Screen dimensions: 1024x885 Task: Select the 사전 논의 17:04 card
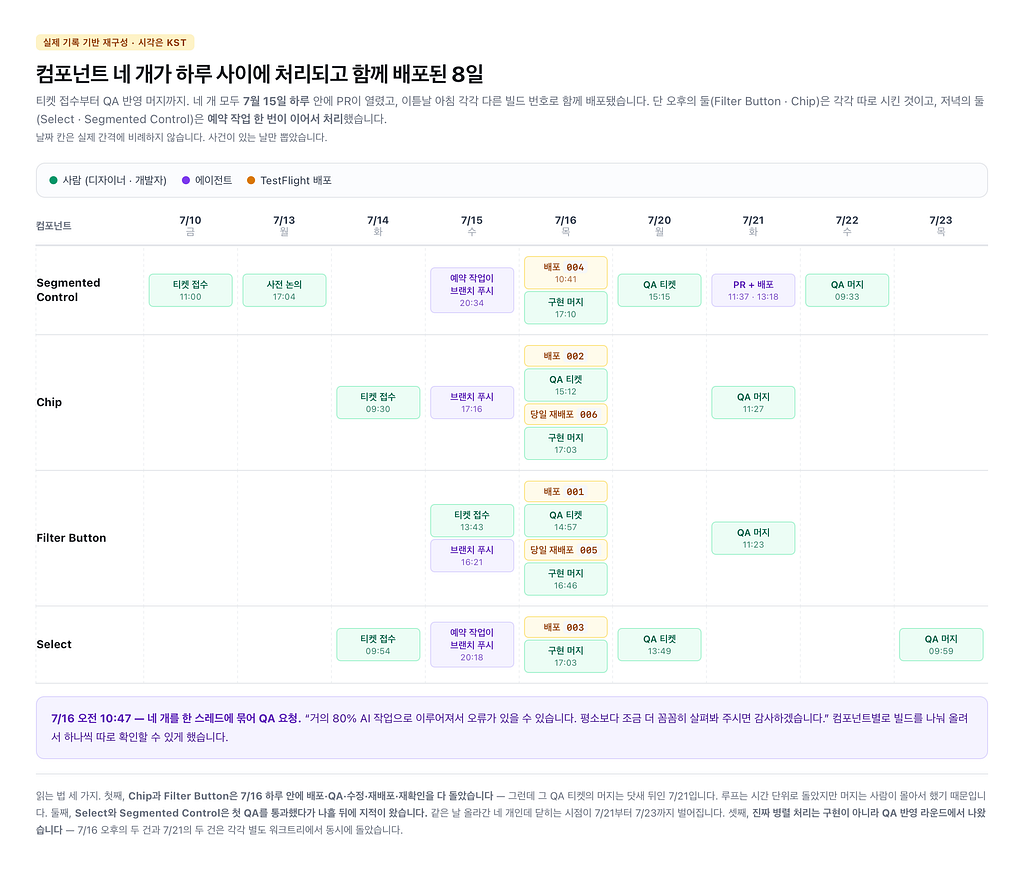(284, 290)
